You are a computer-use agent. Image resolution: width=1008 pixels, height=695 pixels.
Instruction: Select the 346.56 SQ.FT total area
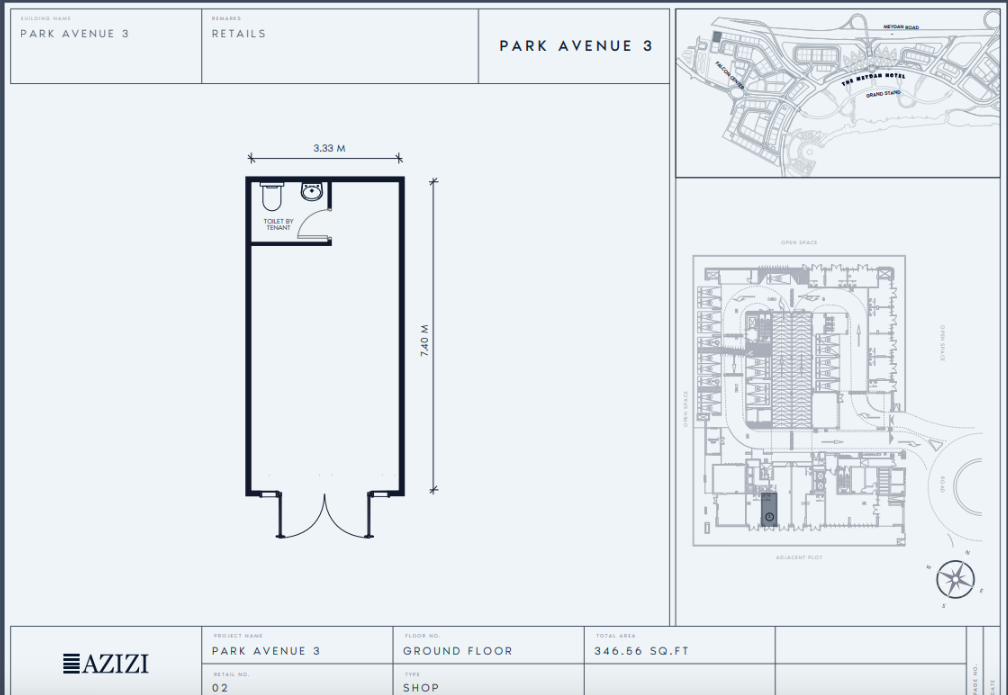pyautogui.click(x=641, y=651)
